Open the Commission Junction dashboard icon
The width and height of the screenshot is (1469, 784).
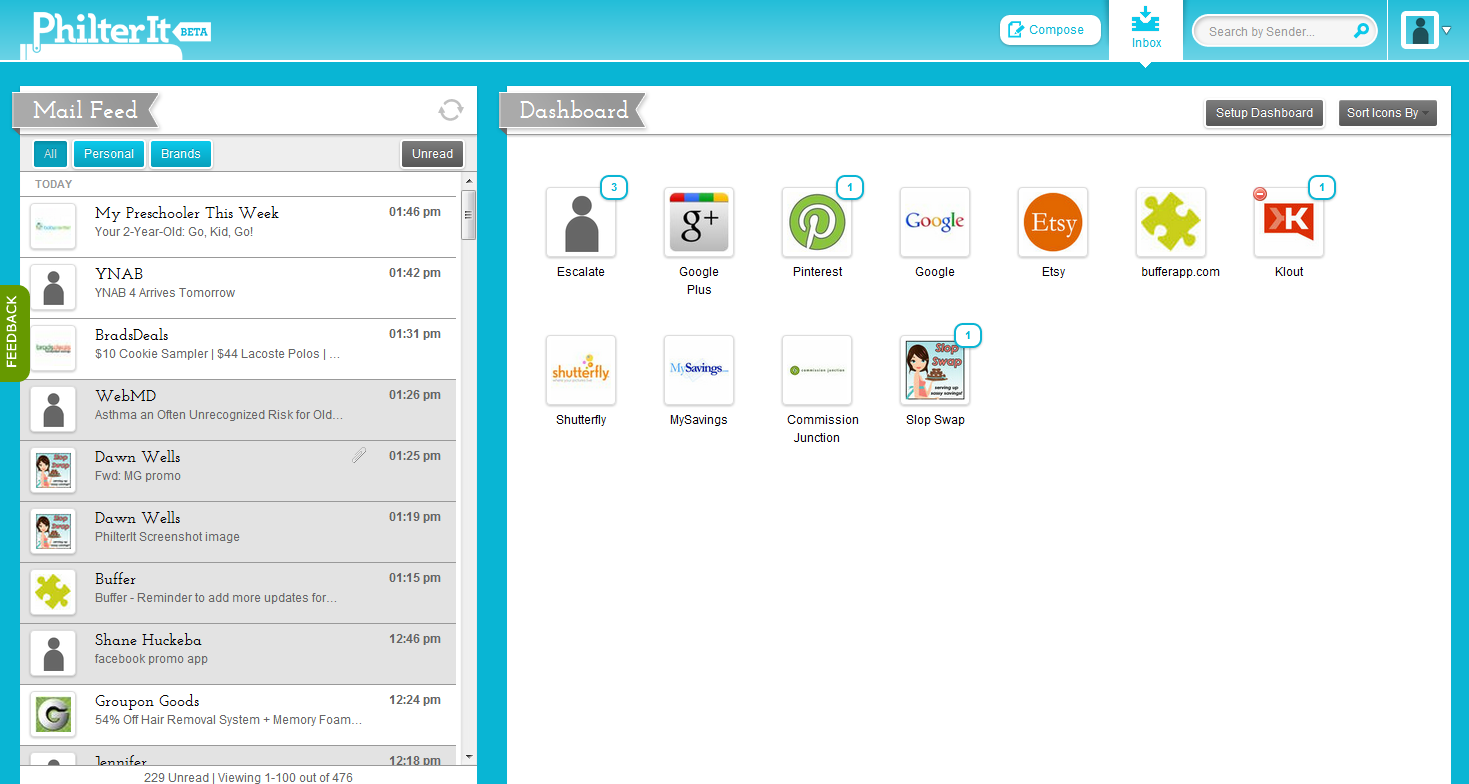(x=817, y=370)
